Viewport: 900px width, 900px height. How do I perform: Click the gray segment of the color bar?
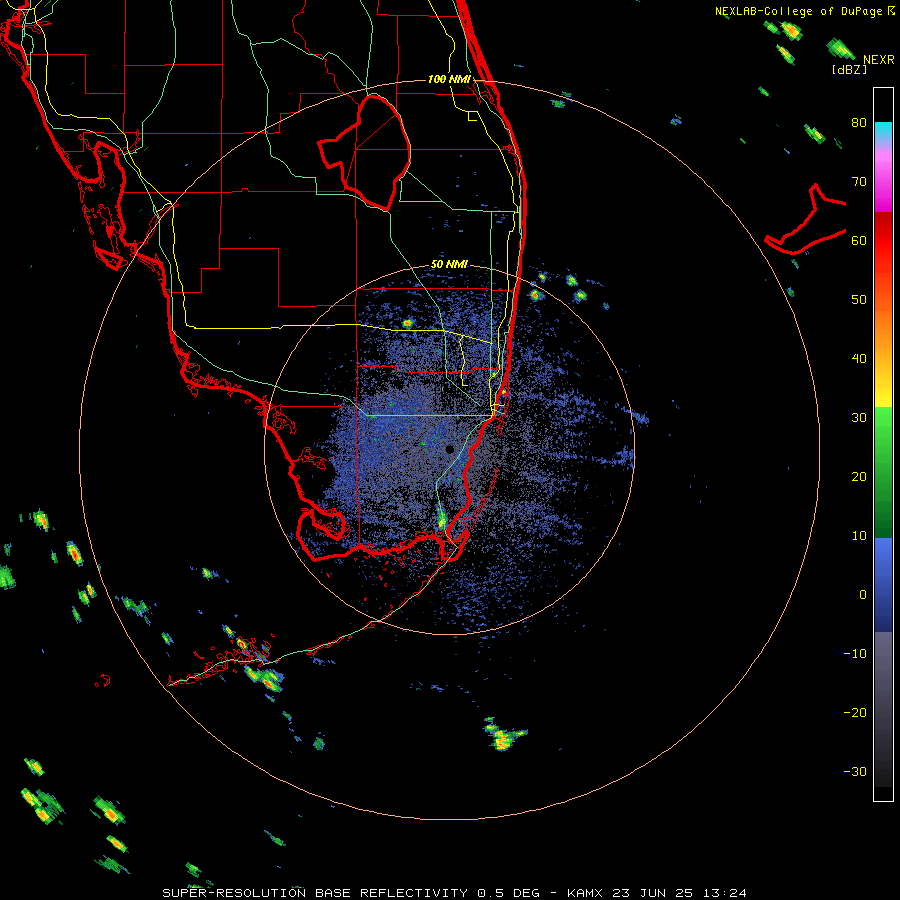coord(883,709)
